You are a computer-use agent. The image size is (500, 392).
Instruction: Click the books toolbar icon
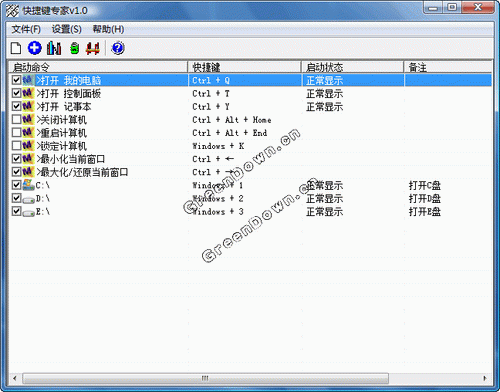(x=54, y=48)
